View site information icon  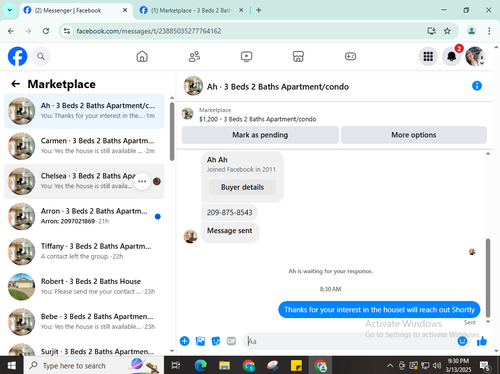[67, 31]
